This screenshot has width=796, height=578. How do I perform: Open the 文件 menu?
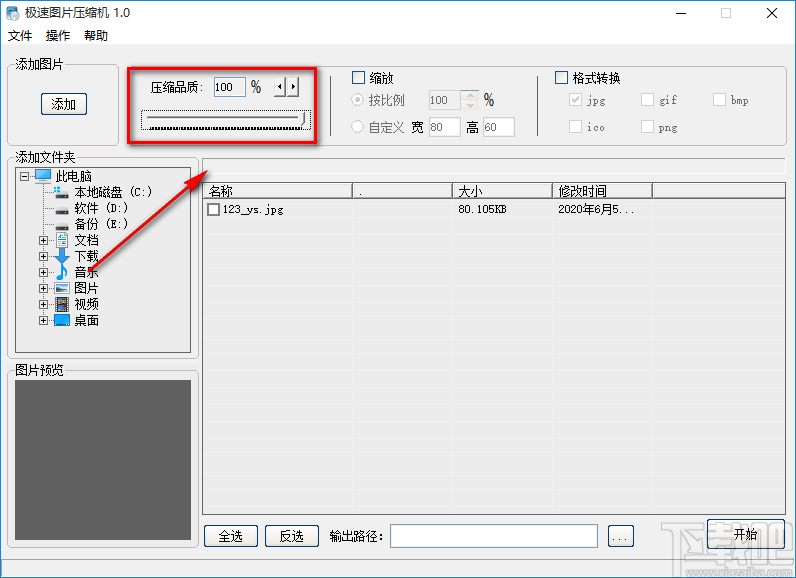(x=20, y=36)
